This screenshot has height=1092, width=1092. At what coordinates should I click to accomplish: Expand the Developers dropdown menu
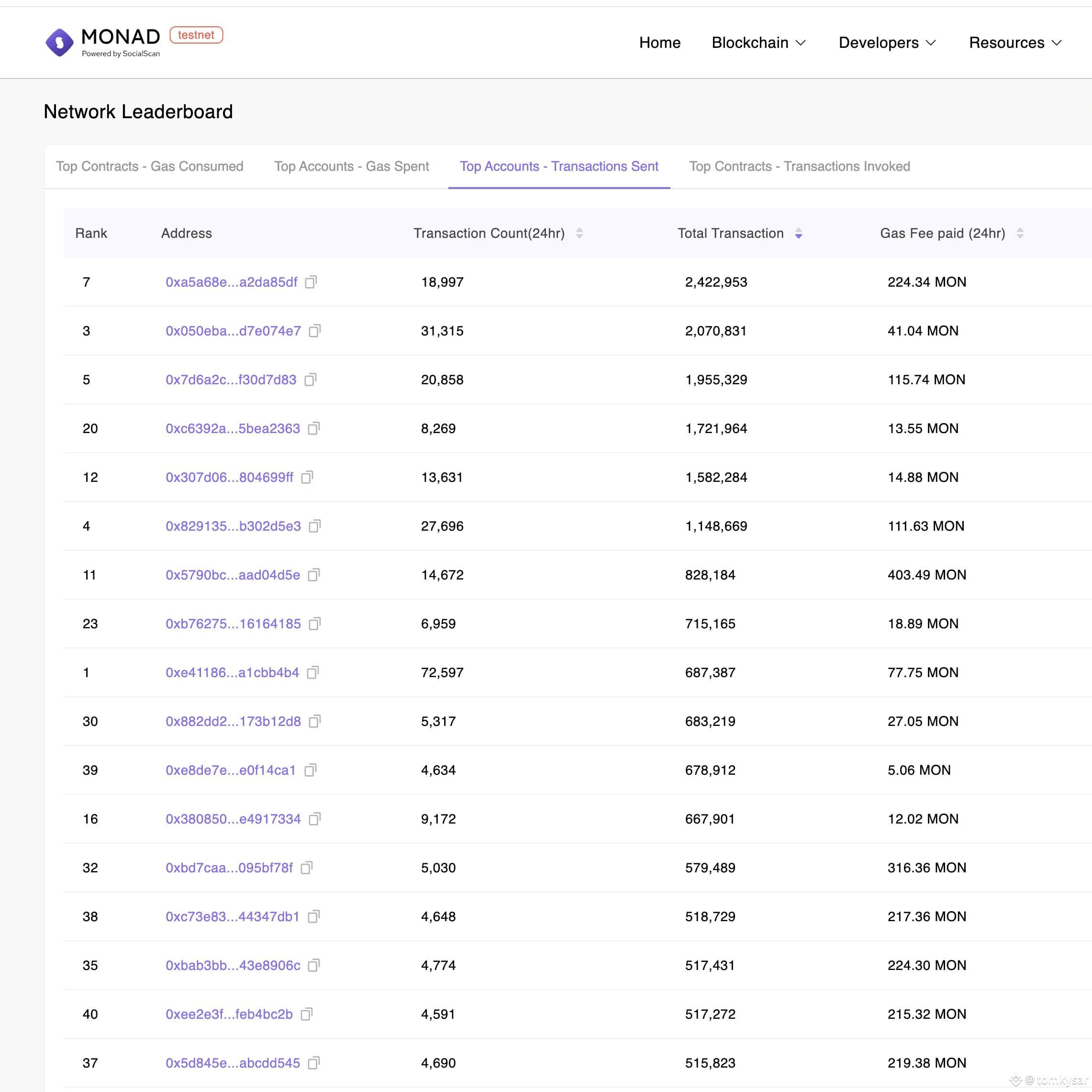887,43
